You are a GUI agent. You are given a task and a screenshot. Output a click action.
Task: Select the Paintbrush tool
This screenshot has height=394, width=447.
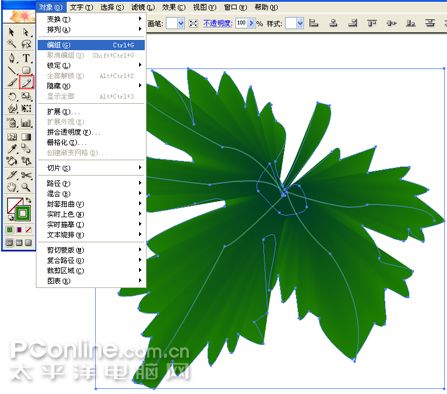click(x=12, y=82)
